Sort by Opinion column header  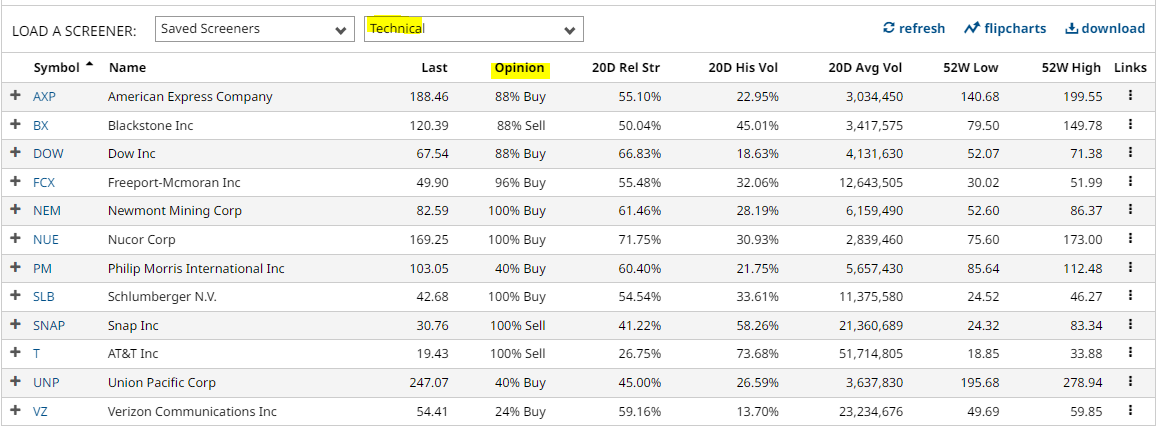(519, 68)
